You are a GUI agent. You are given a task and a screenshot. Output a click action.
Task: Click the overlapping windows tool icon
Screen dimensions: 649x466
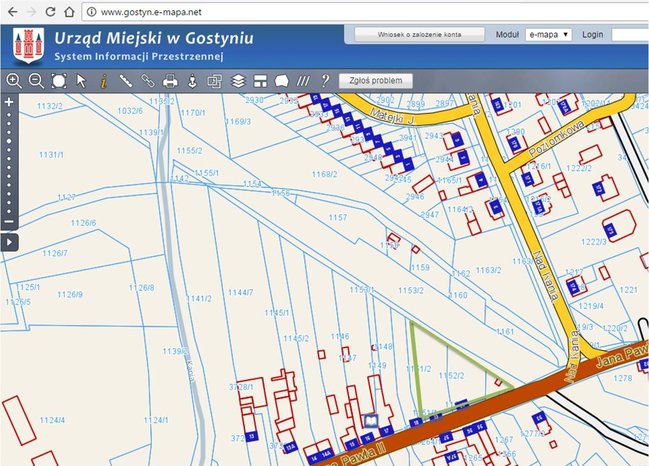[x=214, y=81]
